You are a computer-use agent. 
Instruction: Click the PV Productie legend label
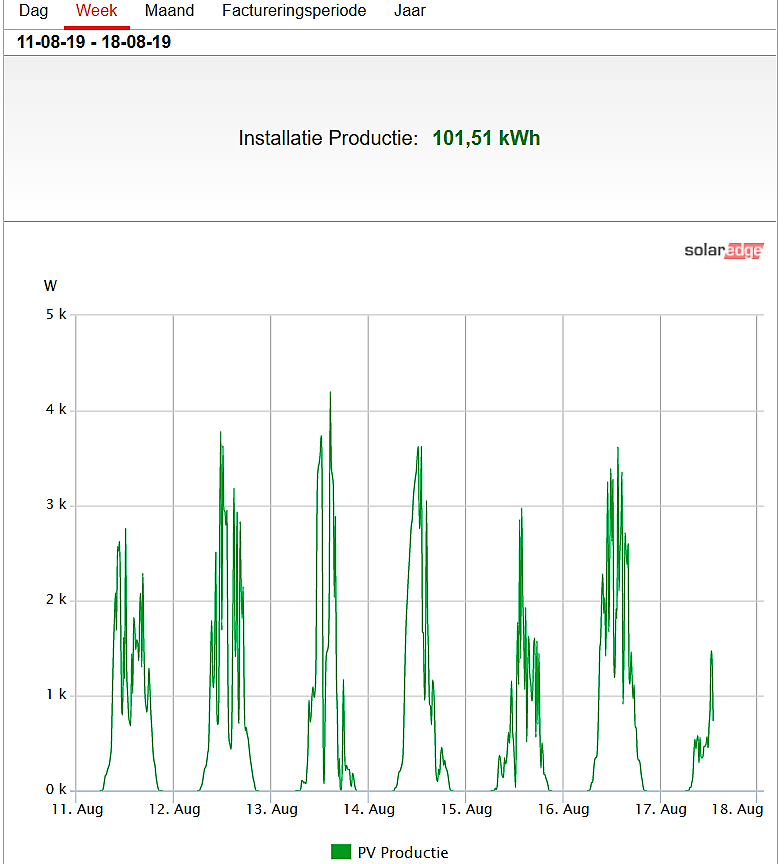pos(403,852)
